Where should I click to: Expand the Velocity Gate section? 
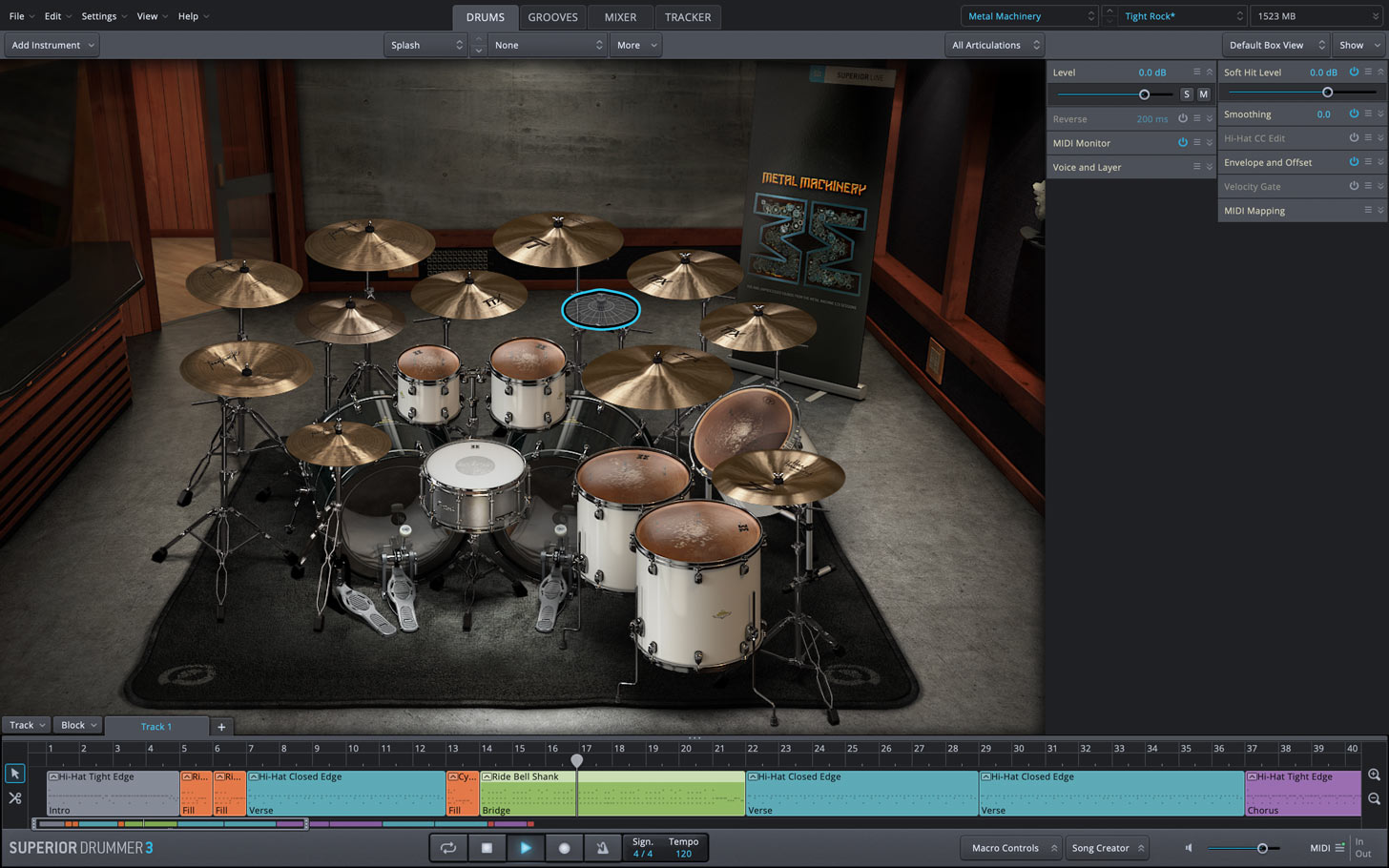pyautogui.click(x=1380, y=186)
